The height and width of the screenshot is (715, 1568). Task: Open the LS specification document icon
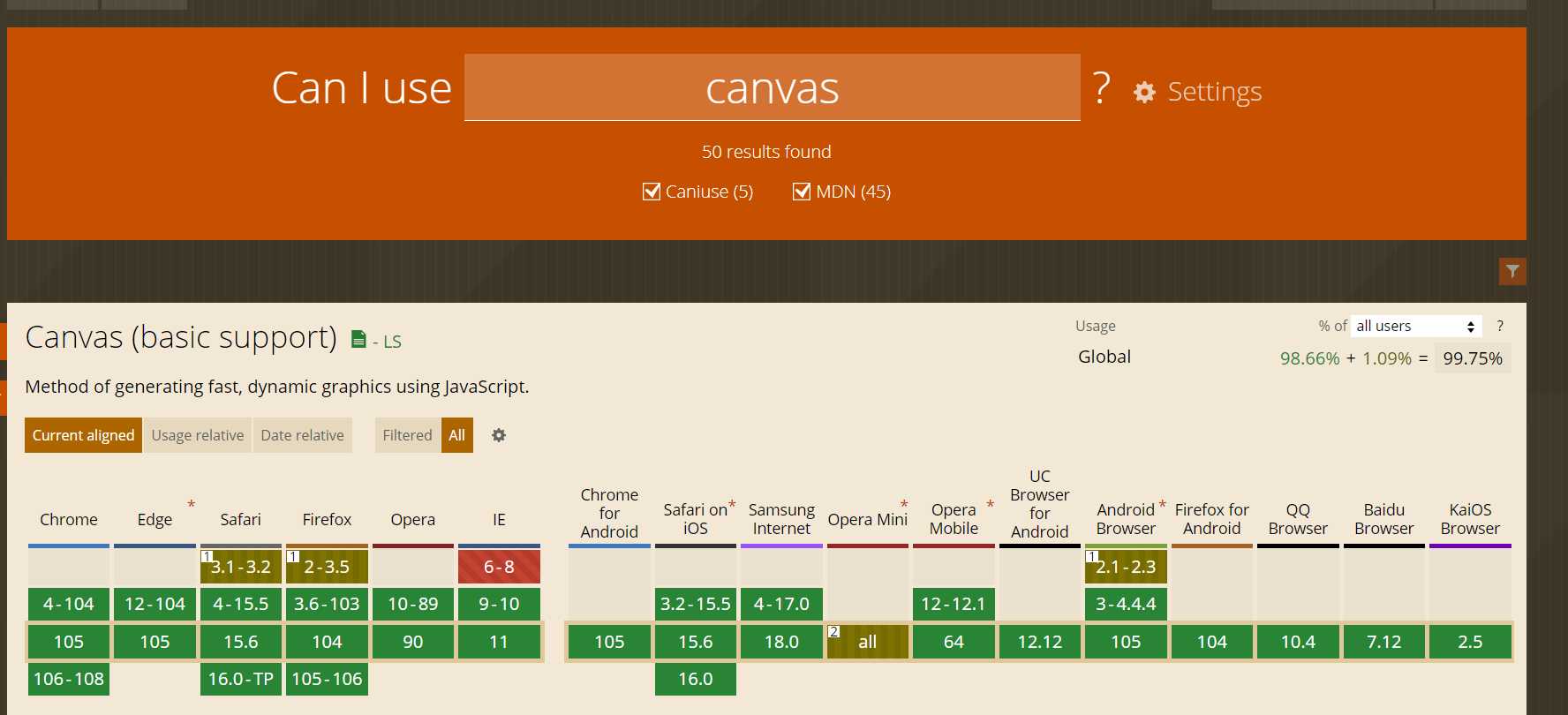pyautogui.click(x=358, y=339)
